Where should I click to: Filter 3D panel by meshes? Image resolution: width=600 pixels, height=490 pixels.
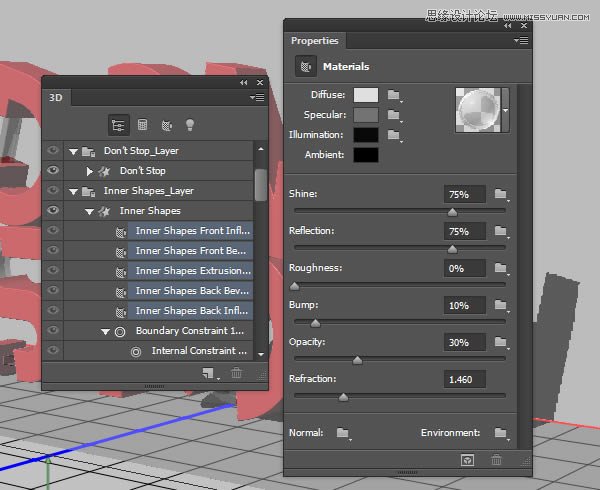click(142, 125)
